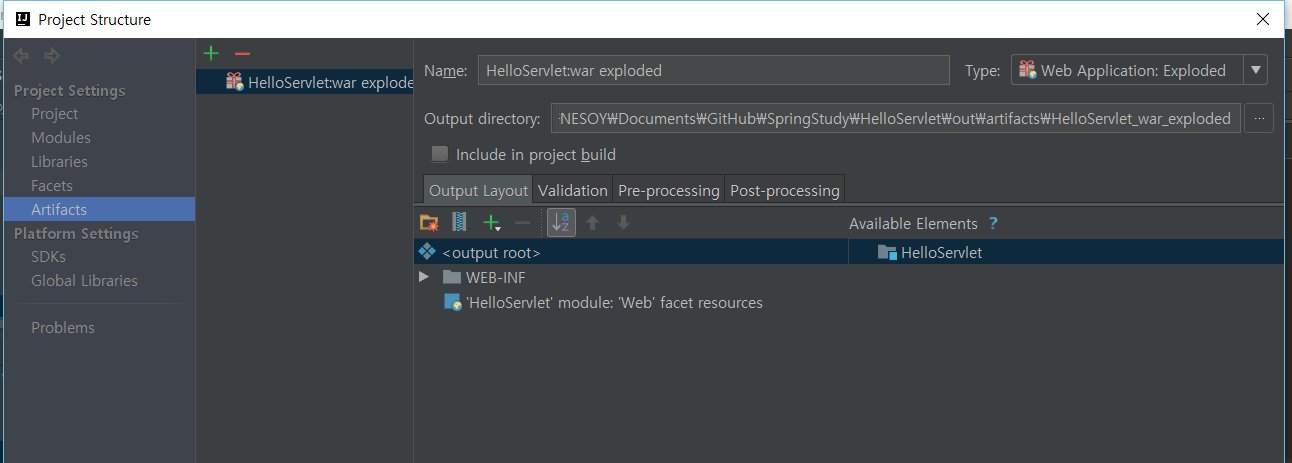
Task: Click the navigate forward arrow
Action: tap(52, 56)
